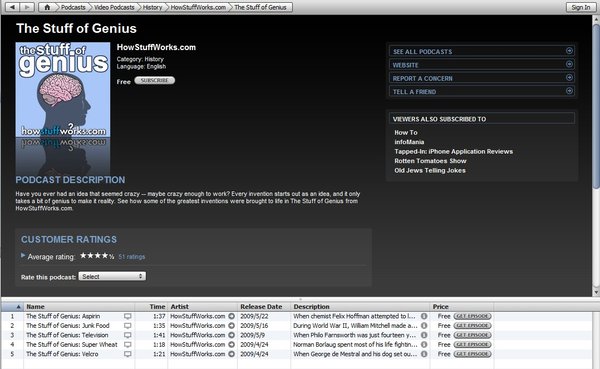Open Tapped-In: iPhone Application Reviews podcast

453,152
